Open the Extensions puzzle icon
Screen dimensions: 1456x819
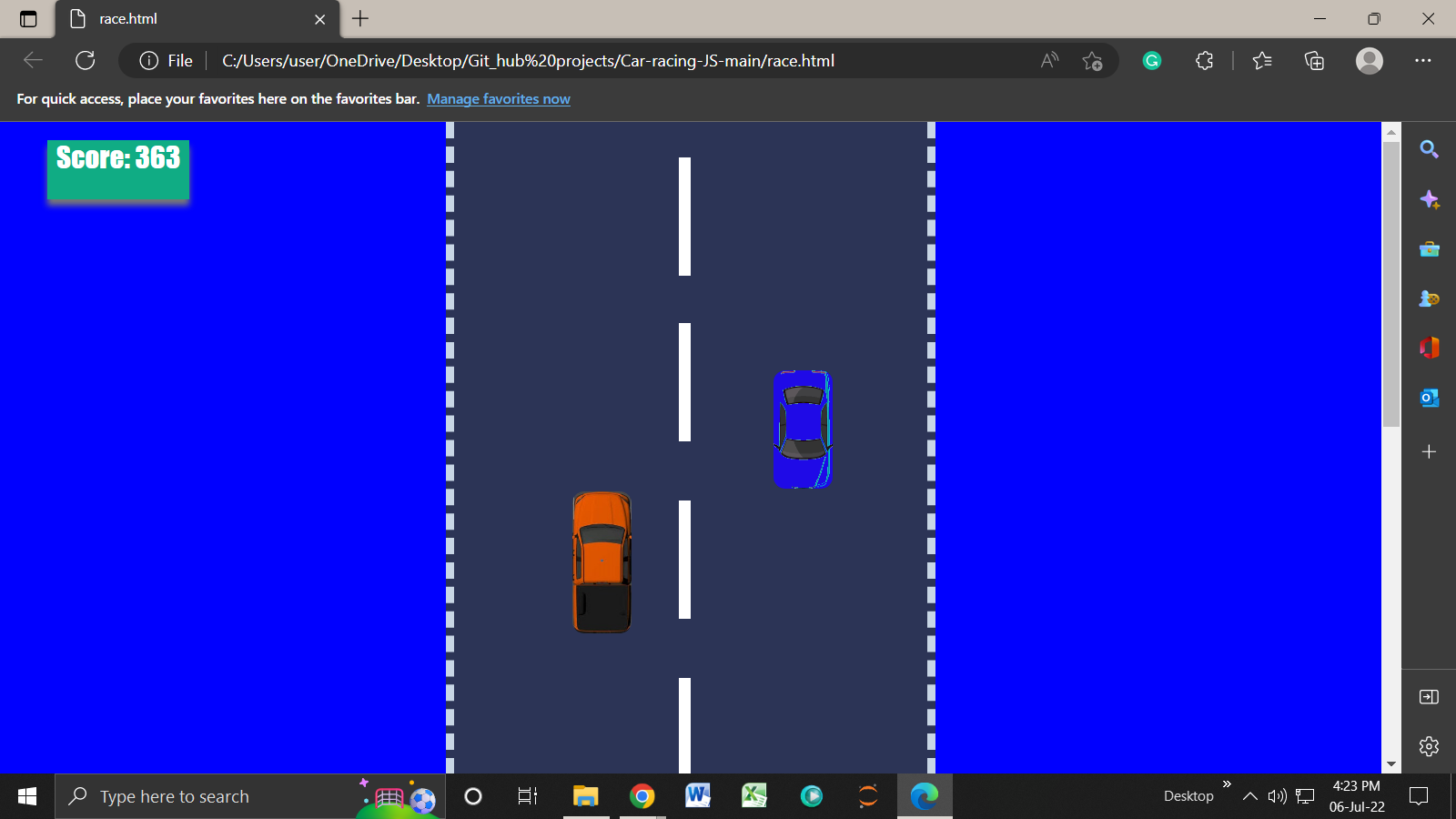pos(1204,60)
